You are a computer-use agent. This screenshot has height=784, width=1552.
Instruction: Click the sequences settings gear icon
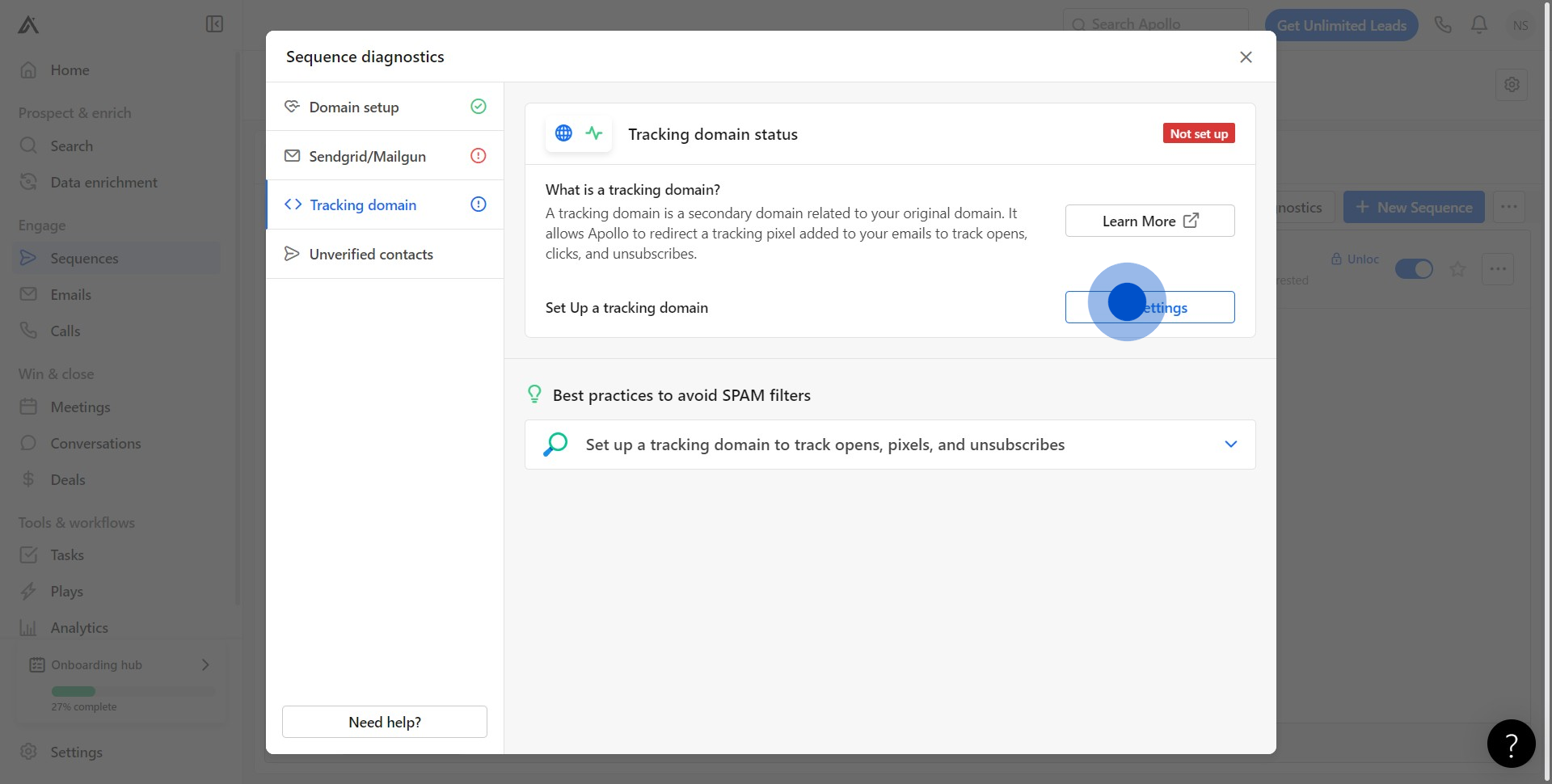1512,84
